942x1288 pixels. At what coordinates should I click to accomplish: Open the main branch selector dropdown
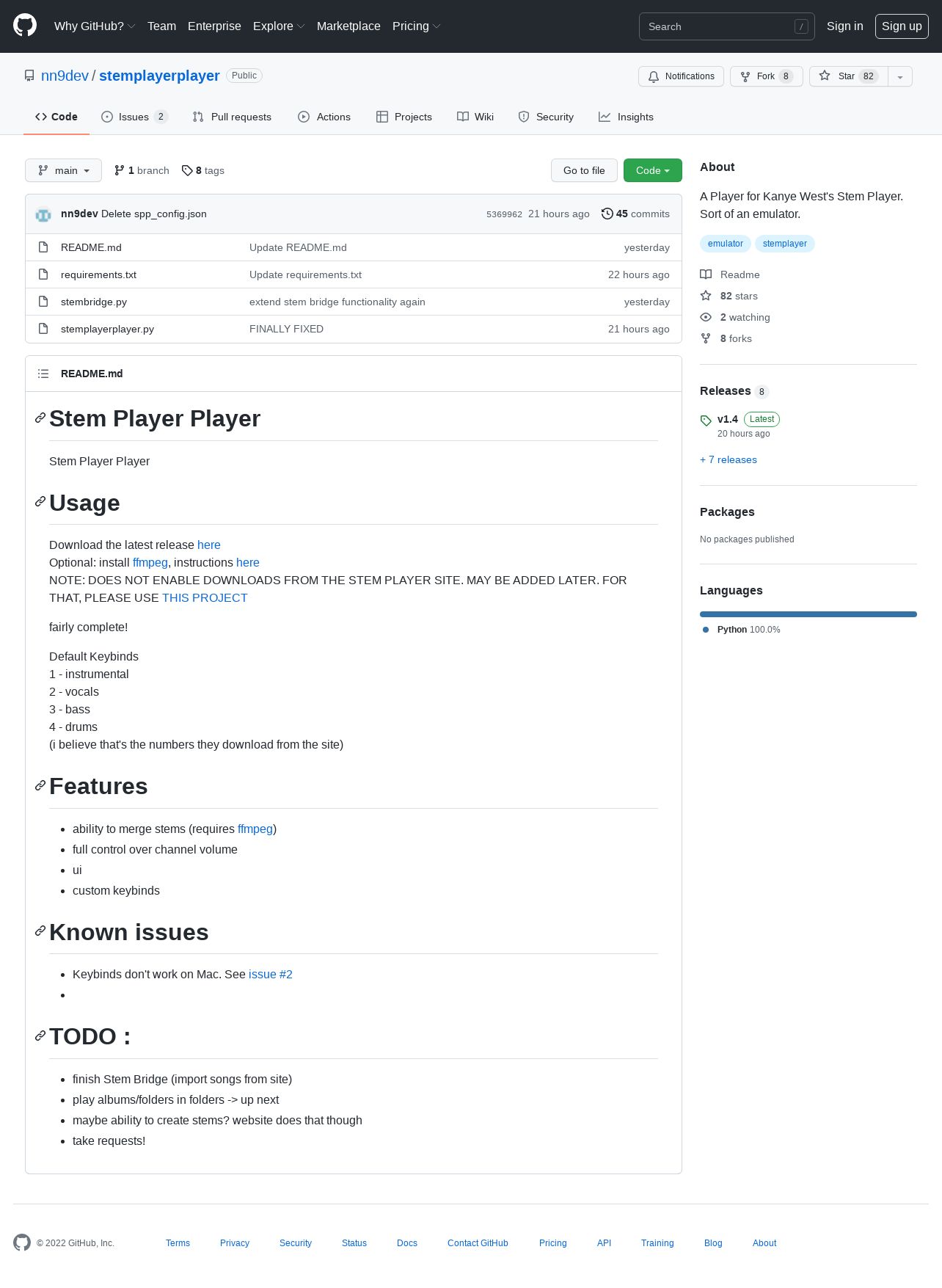tap(63, 170)
